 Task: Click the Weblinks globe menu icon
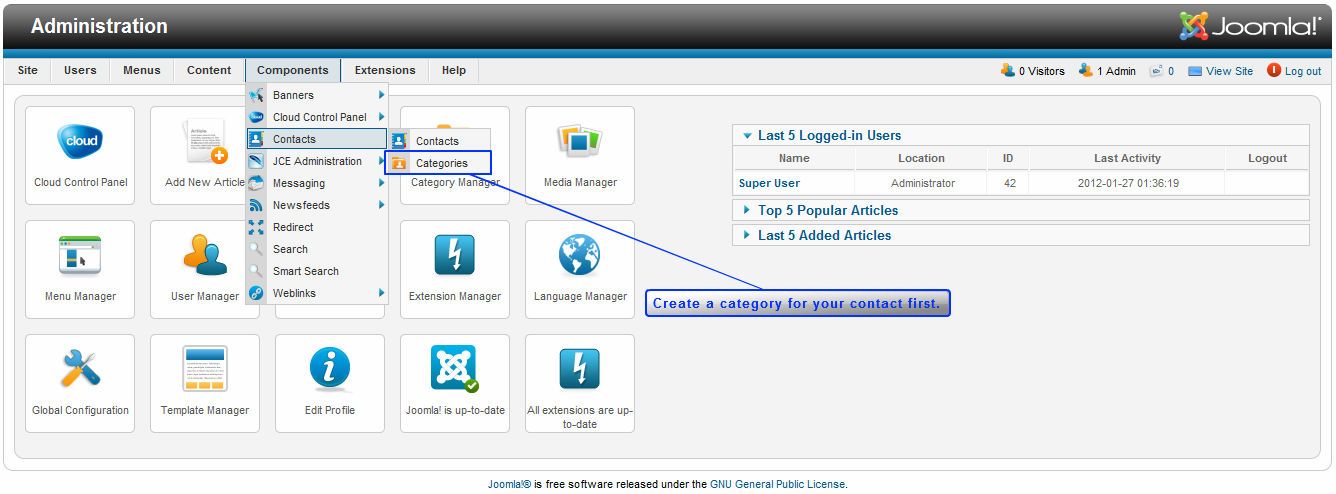click(x=256, y=293)
